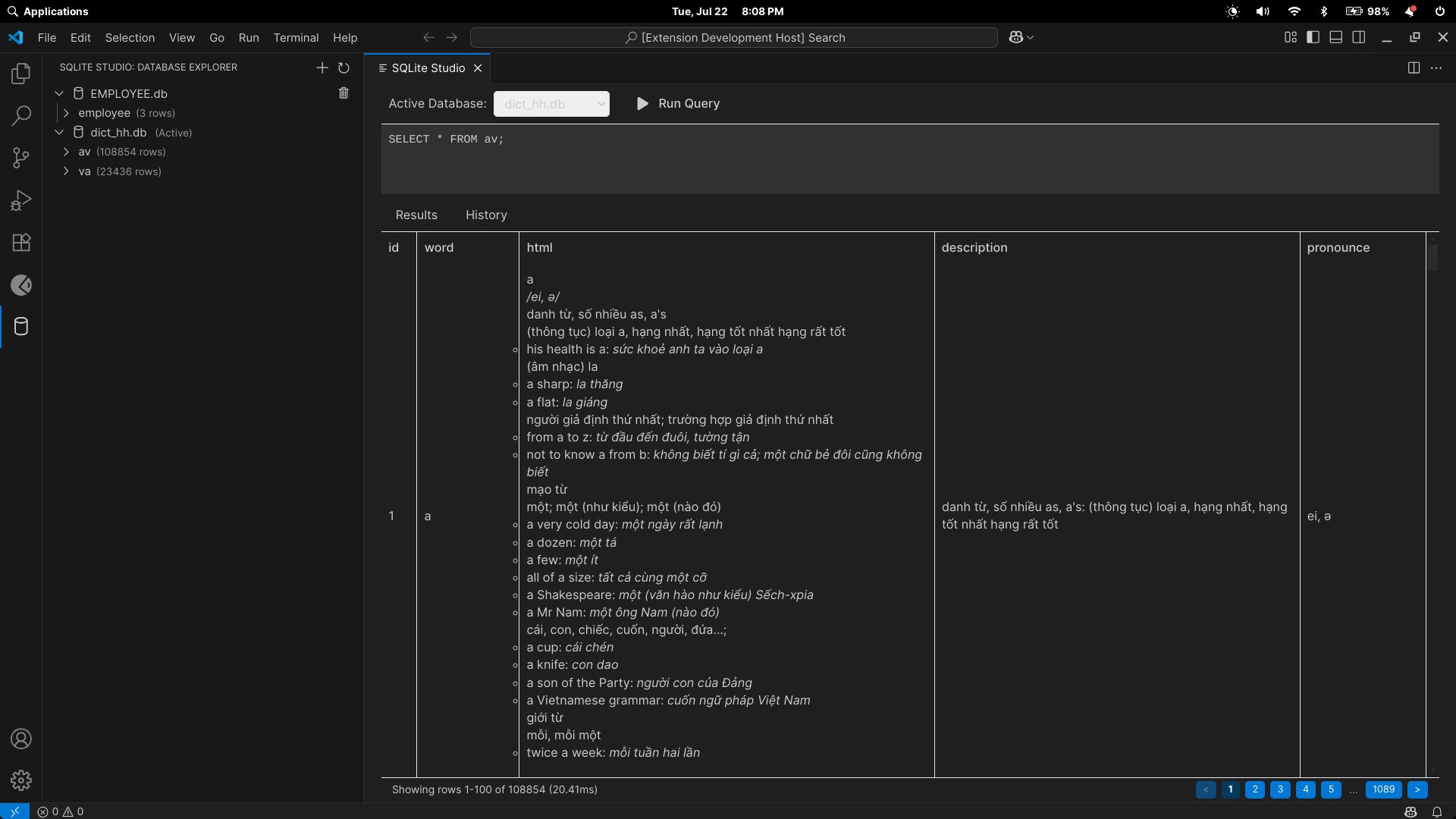This screenshot has width=1456, height=819.
Task: Open the SQLite Studio database sidebar icon
Action: [21, 327]
